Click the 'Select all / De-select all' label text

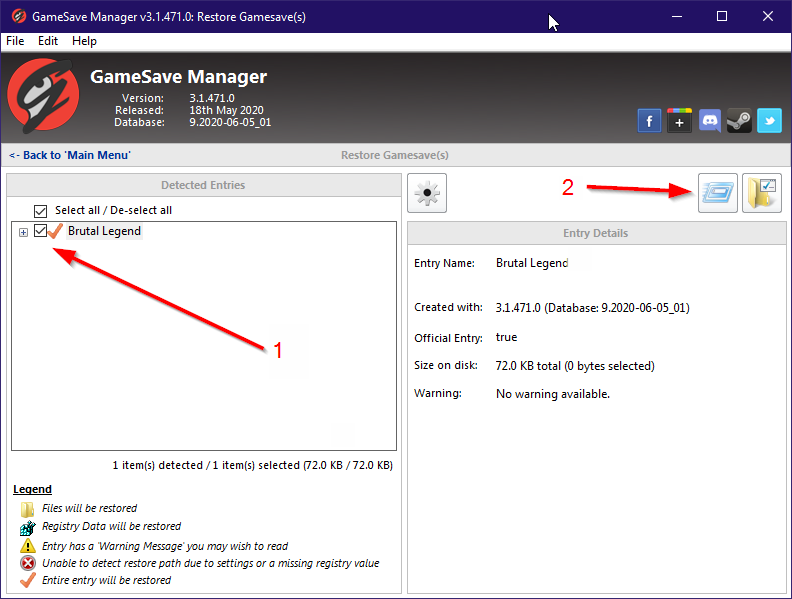click(113, 210)
